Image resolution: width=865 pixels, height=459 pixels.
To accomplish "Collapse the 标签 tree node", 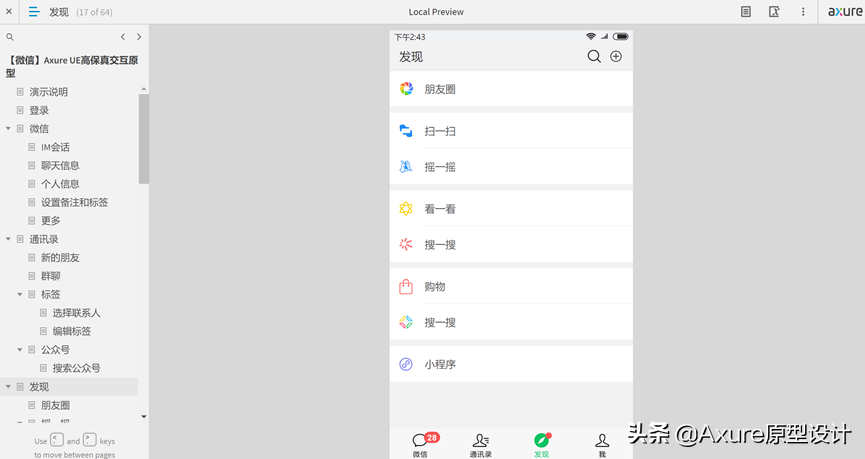I will (x=20, y=294).
